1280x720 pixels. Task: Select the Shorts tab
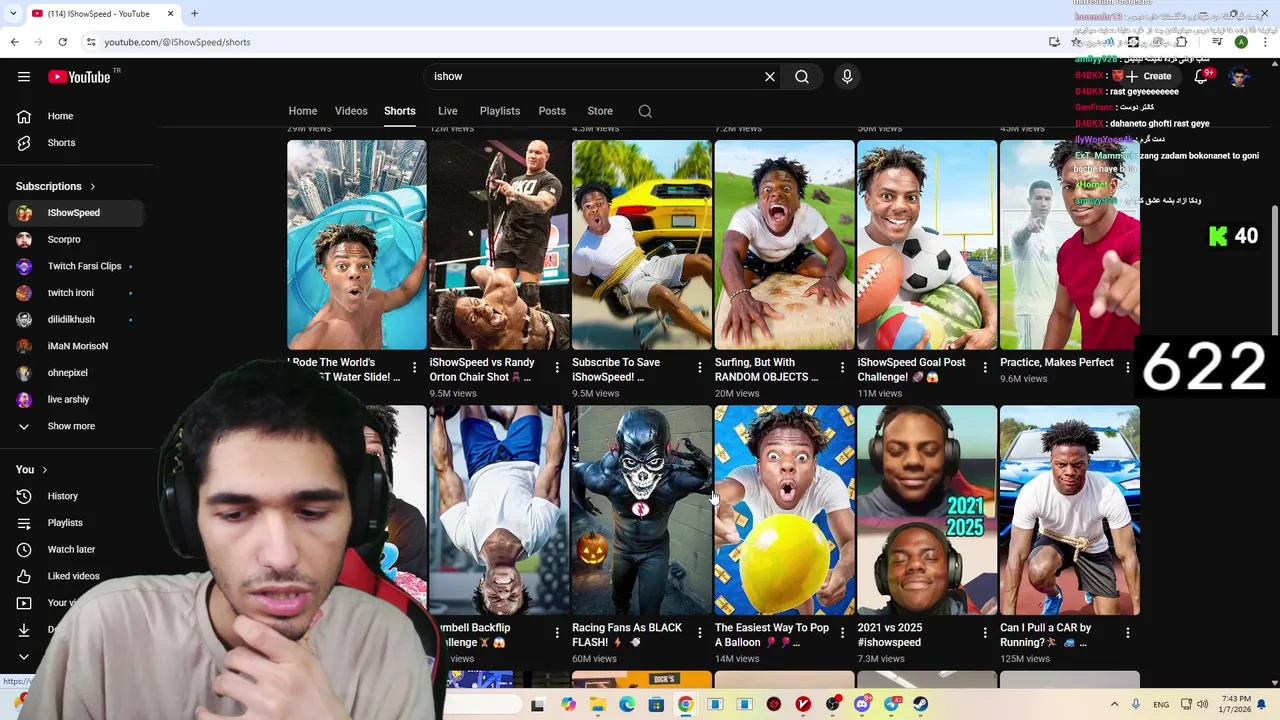tap(400, 111)
